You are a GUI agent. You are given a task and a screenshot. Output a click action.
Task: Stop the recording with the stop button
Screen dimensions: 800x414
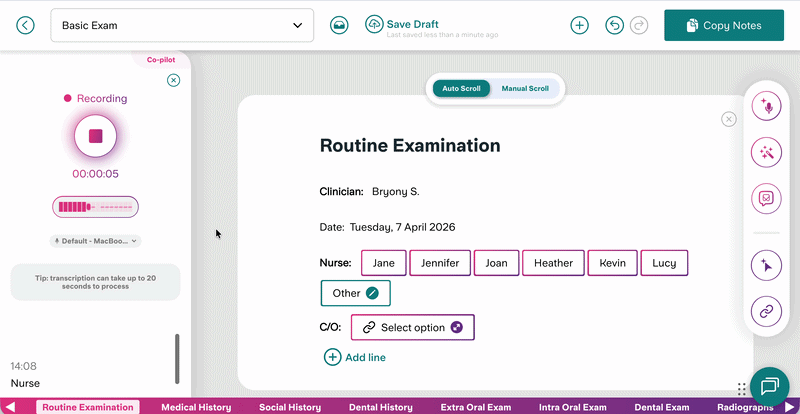click(95, 136)
